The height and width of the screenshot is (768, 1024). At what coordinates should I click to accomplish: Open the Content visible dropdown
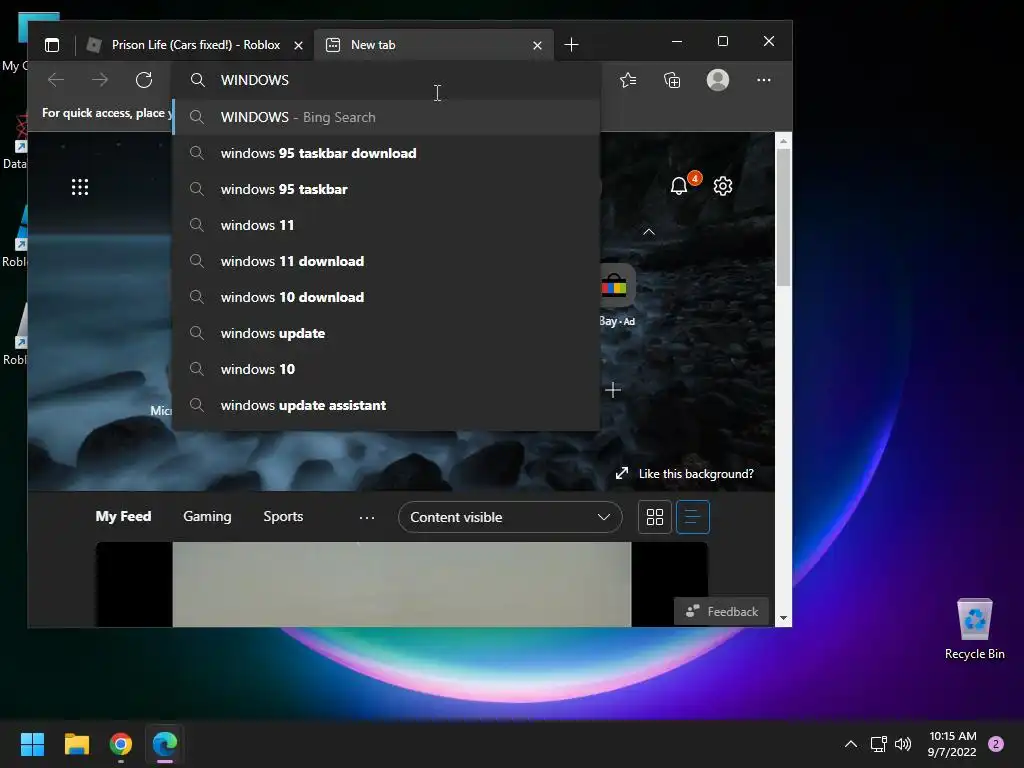tap(509, 517)
